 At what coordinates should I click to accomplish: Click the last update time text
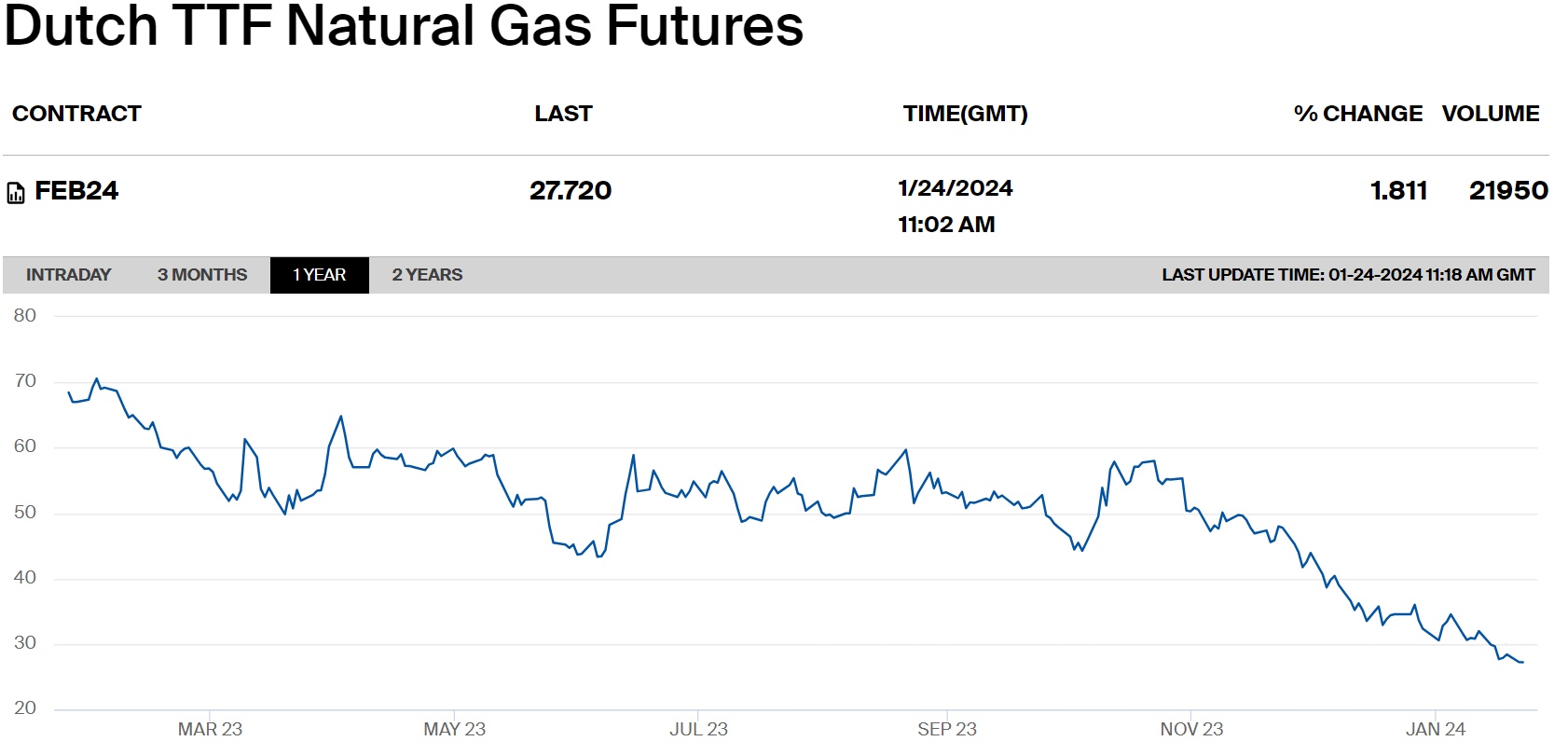click(x=1348, y=275)
